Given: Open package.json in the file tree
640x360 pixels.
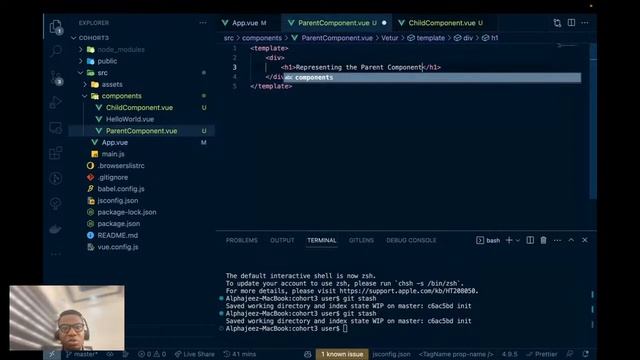Looking at the screenshot, I should [118, 224].
